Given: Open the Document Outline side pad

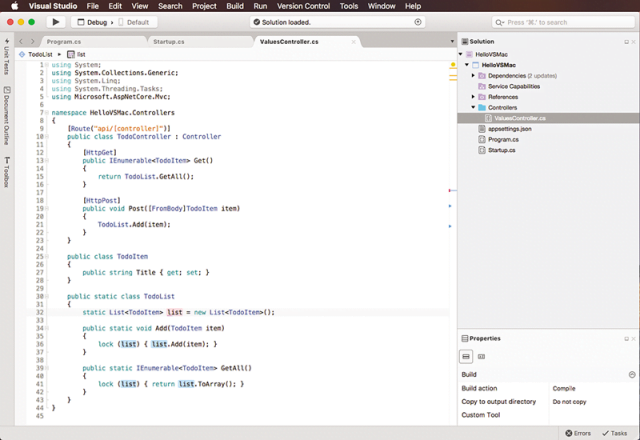Looking at the screenshot, I should click(x=6, y=115).
